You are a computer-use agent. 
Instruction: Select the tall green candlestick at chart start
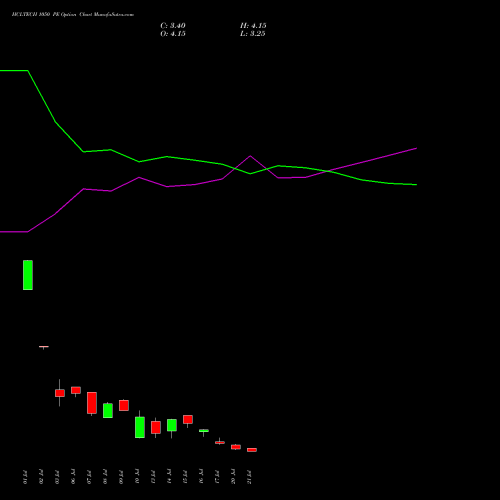pyautogui.click(x=28, y=275)
